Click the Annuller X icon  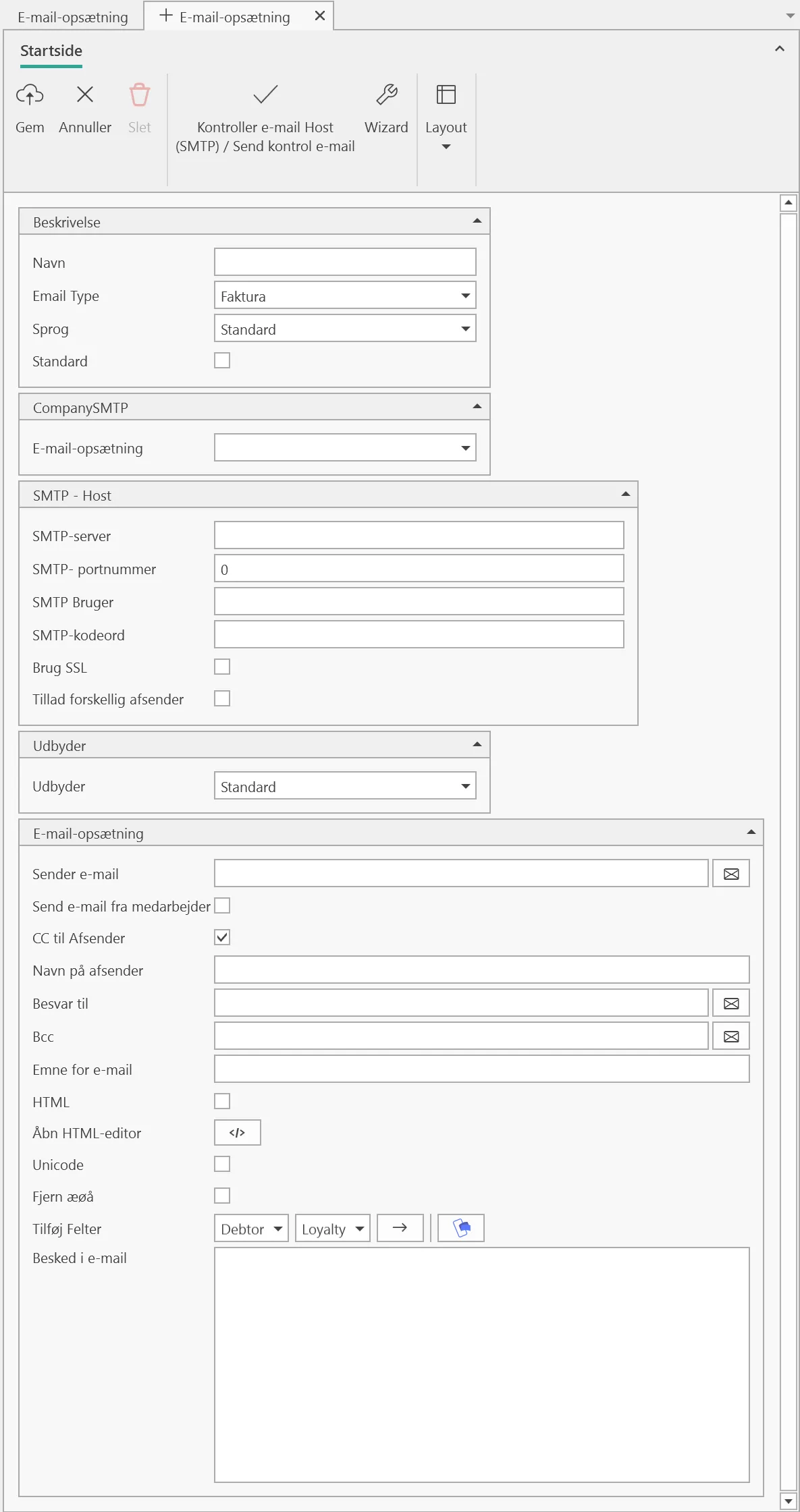85,94
